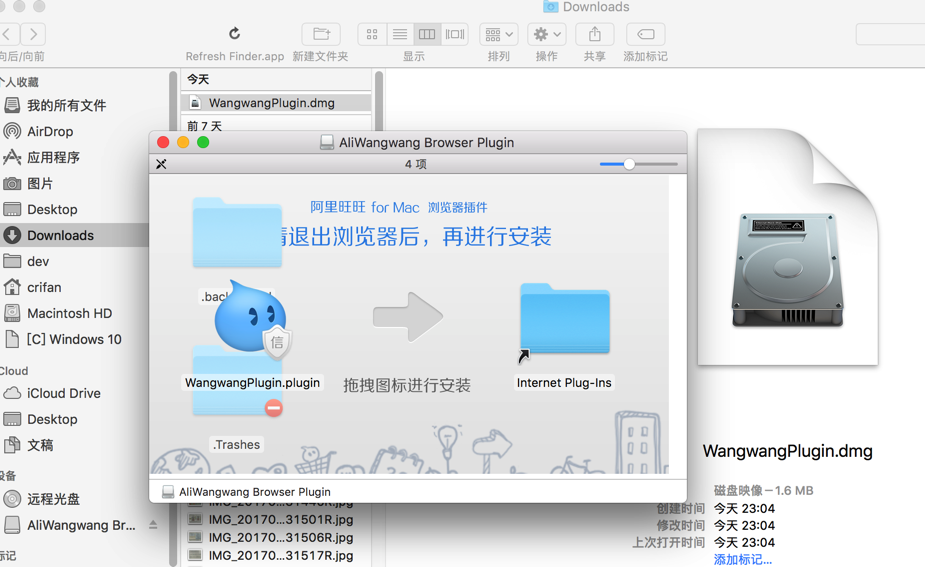Click the add tags (添加标记) toolbar button
This screenshot has width=925, height=567.
pyautogui.click(x=645, y=34)
